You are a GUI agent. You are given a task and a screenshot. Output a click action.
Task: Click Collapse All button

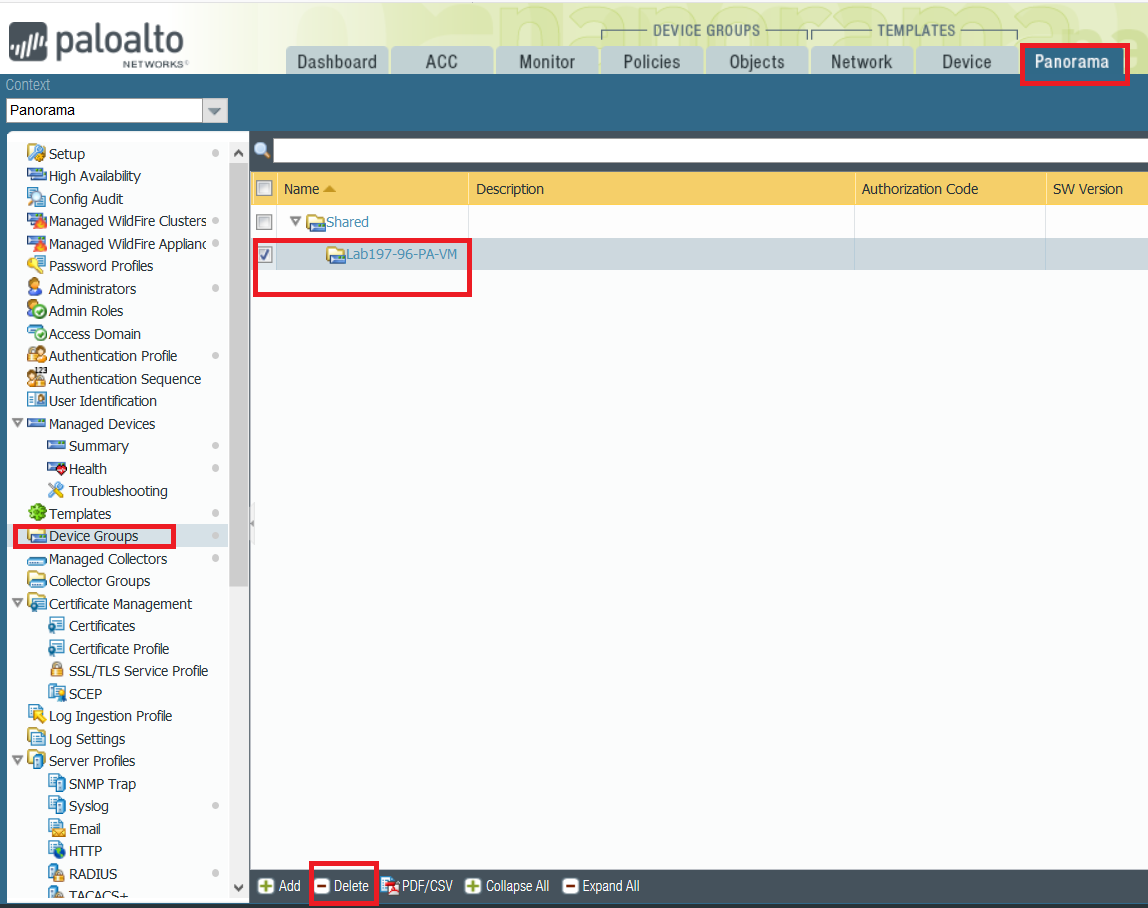[x=507, y=886]
